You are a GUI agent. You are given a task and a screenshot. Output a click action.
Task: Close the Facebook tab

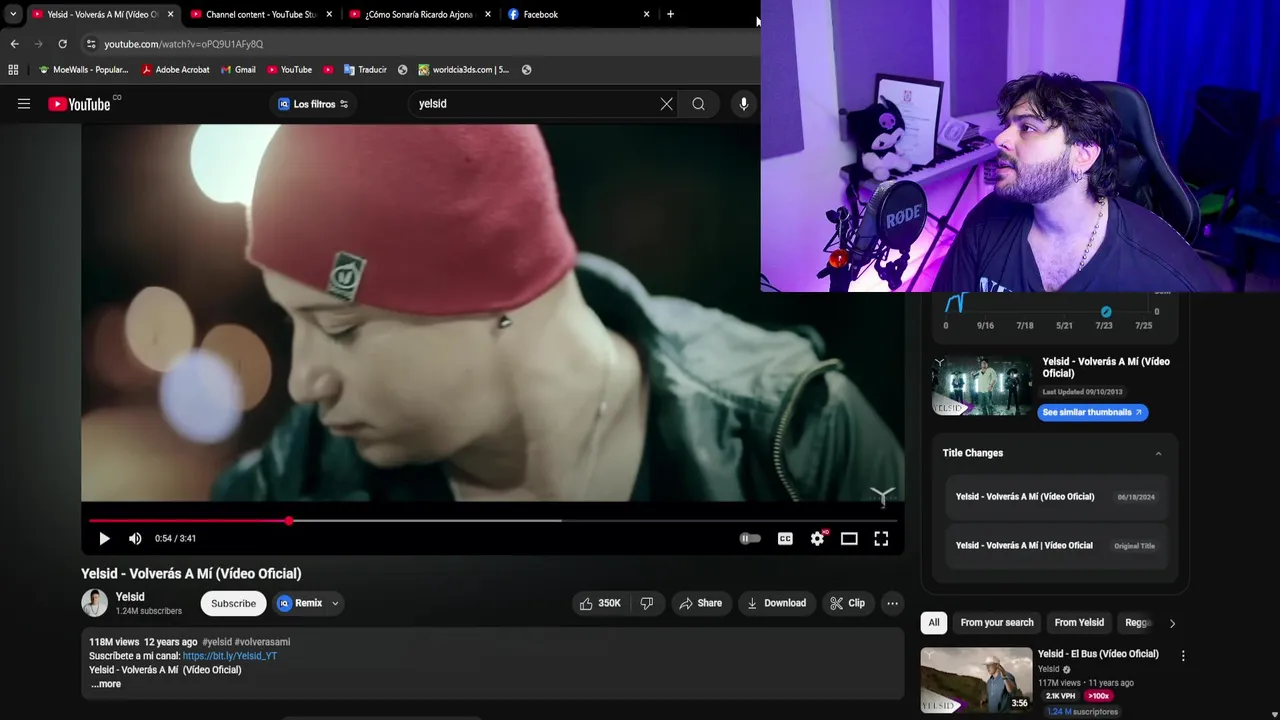(646, 14)
